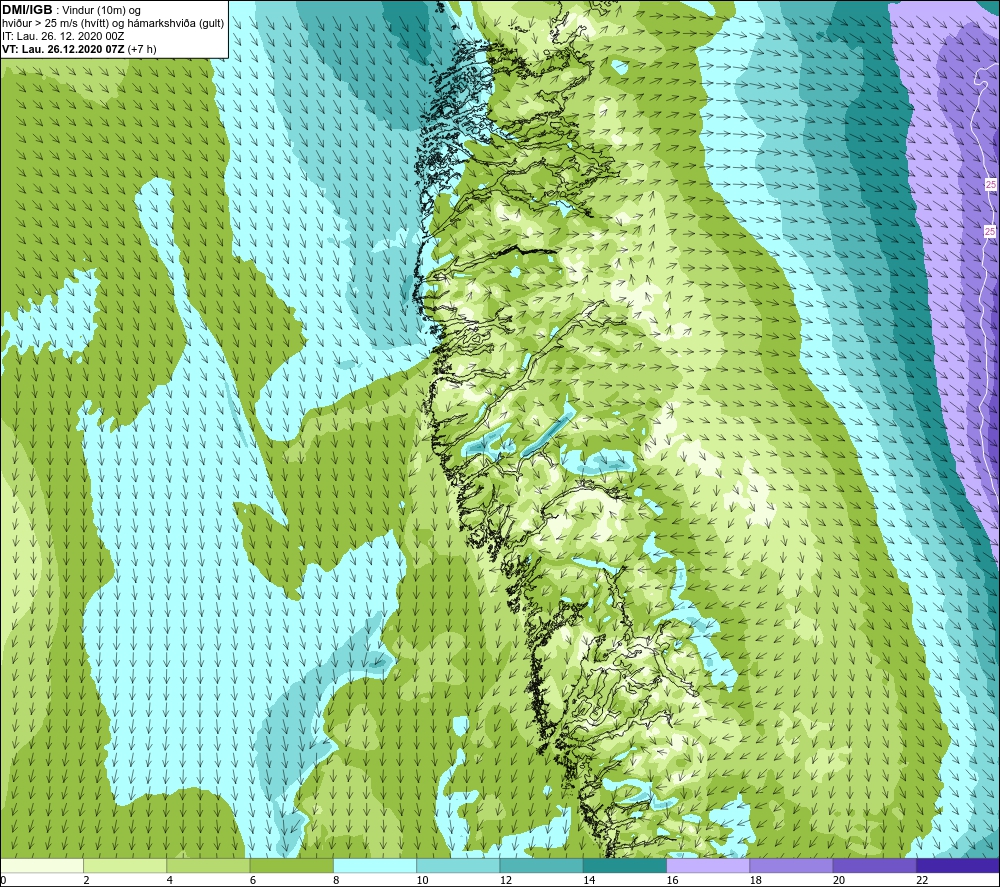Click the 'VT: Lau. 26.12.2020 07Z' line
Screen dimensions: 1000x887
64,49
